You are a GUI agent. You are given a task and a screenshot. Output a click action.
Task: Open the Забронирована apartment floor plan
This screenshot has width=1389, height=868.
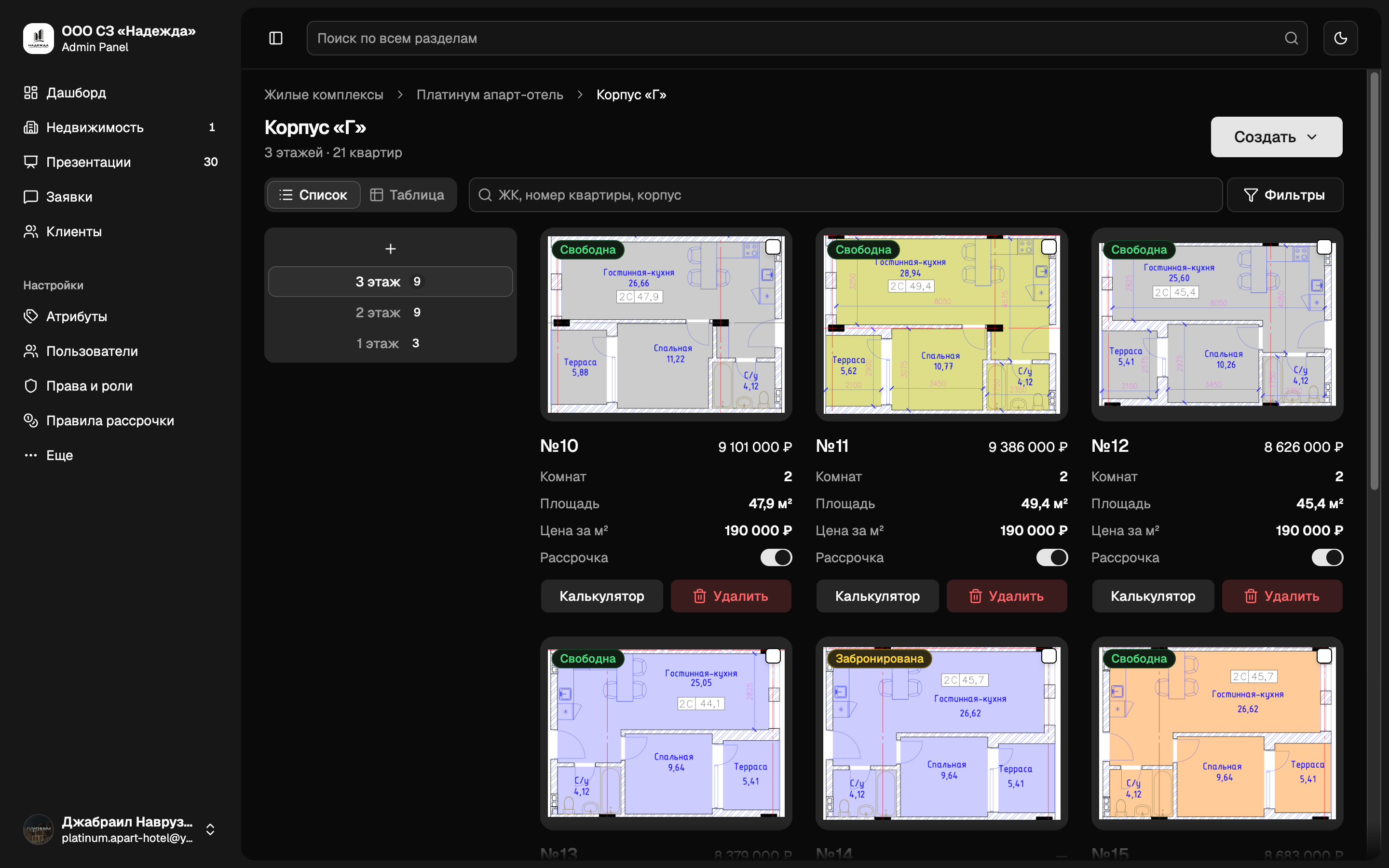[941, 733]
